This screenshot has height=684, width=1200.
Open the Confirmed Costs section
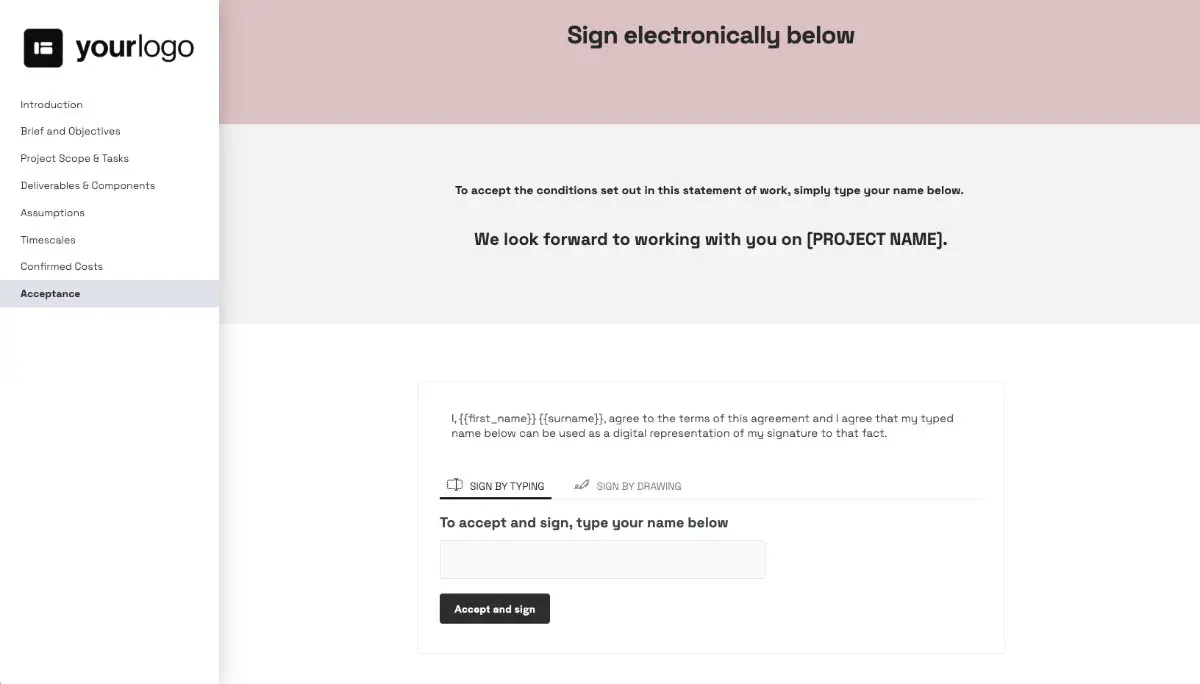pyautogui.click(x=61, y=266)
